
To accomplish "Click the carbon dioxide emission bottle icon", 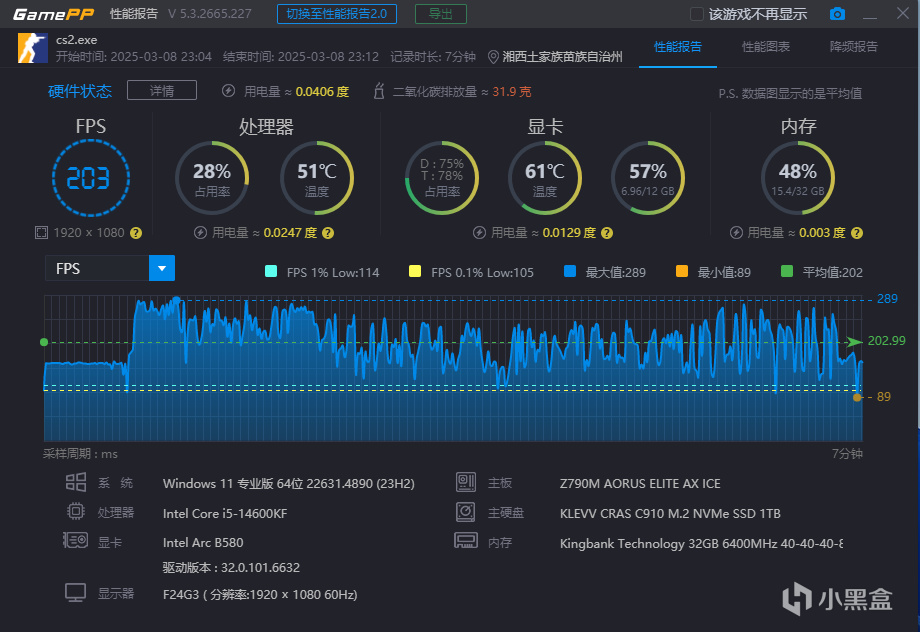I will tap(379, 91).
